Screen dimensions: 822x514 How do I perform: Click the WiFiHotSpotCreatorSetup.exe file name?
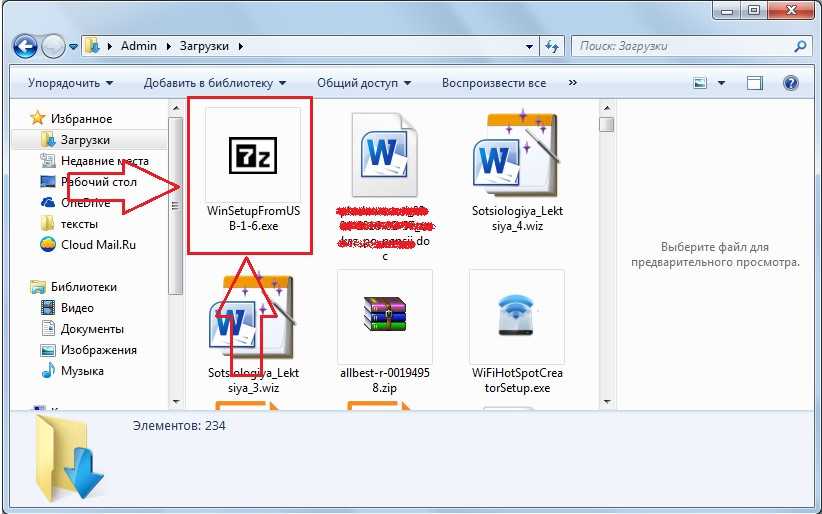tap(517, 380)
